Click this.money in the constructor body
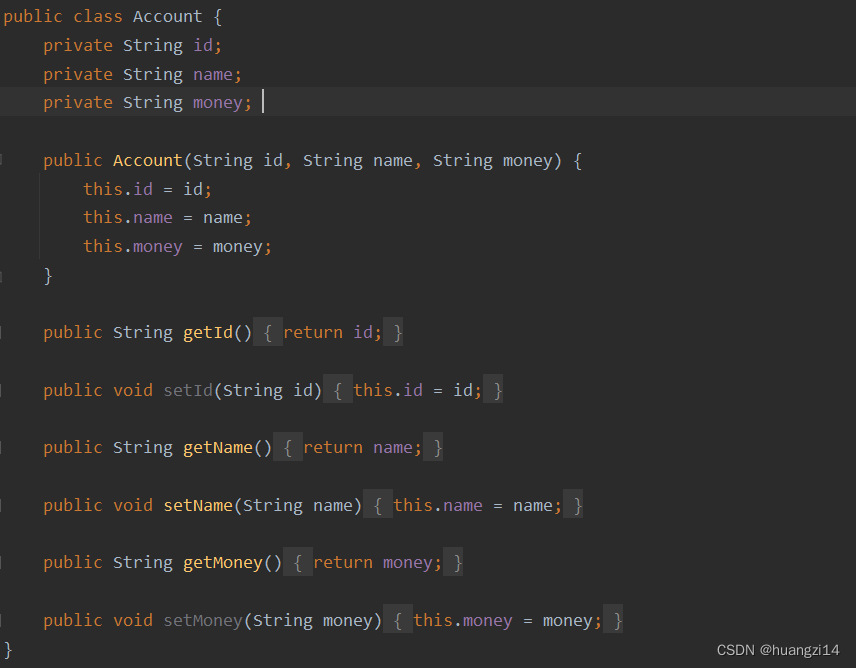 click(x=133, y=247)
